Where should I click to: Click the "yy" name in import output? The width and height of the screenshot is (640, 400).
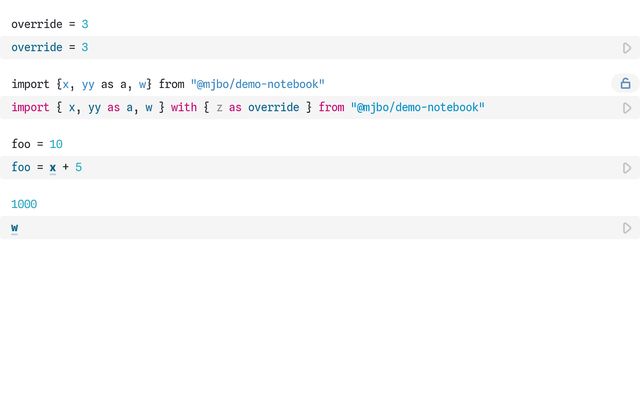(x=88, y=84)
